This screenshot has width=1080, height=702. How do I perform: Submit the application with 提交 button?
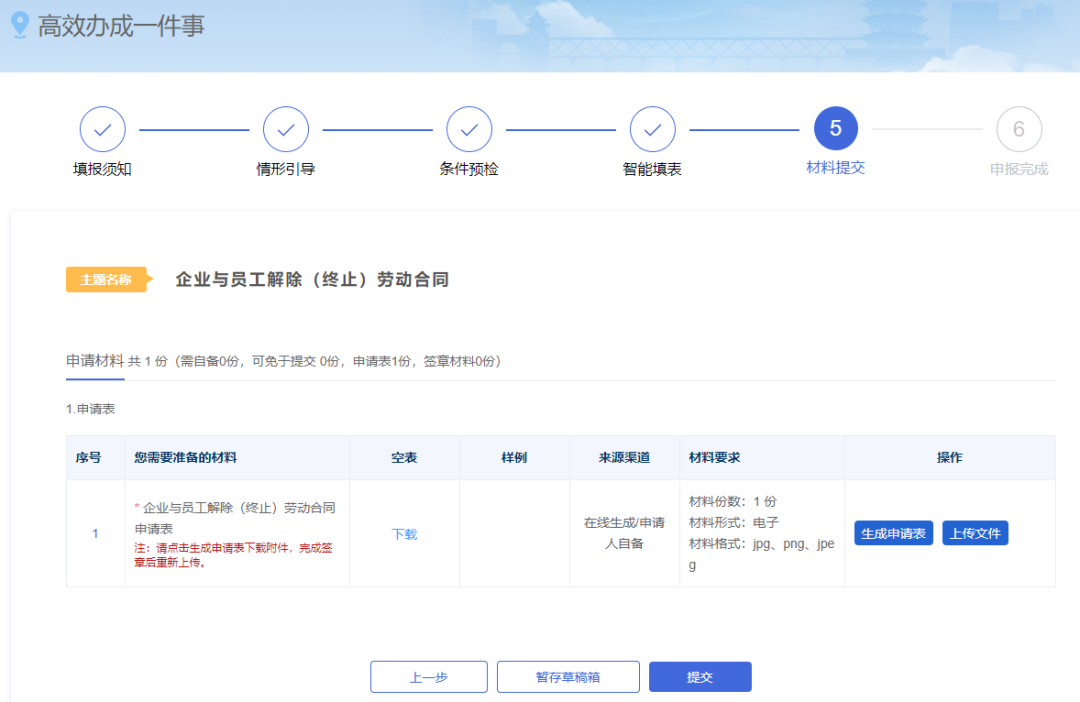coord(700,677)
